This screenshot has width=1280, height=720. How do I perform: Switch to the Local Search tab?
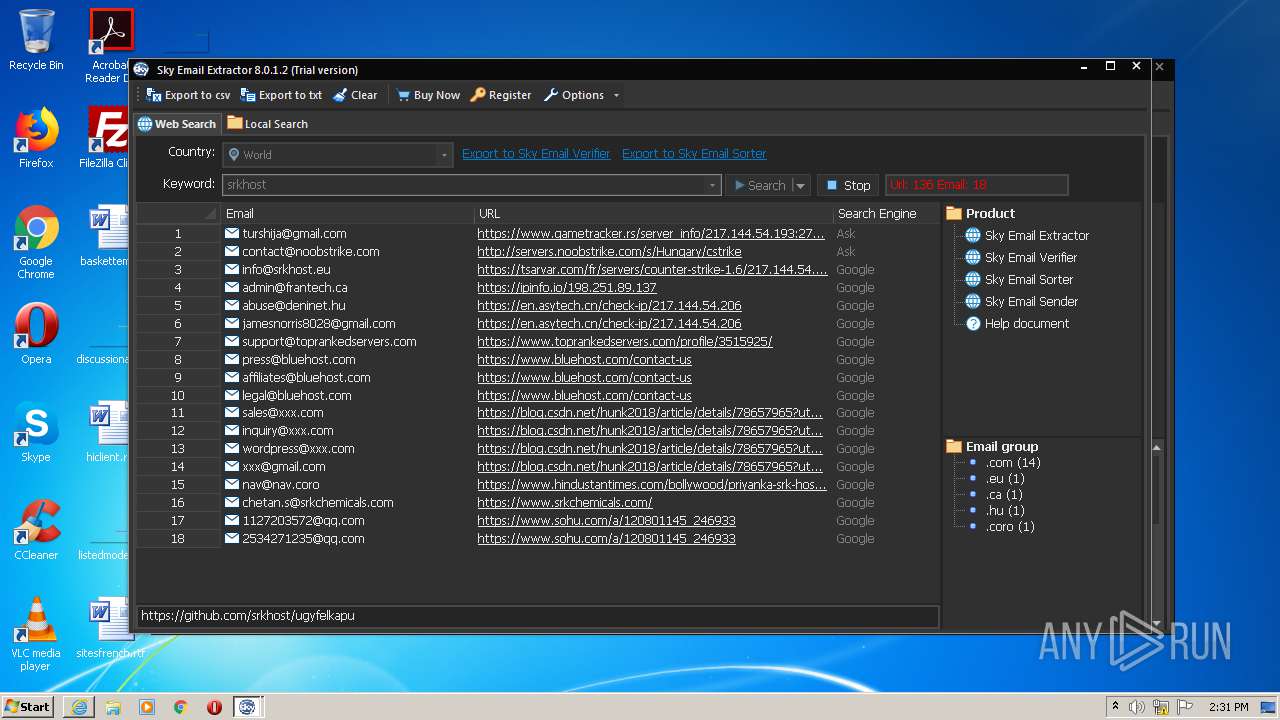267,124
